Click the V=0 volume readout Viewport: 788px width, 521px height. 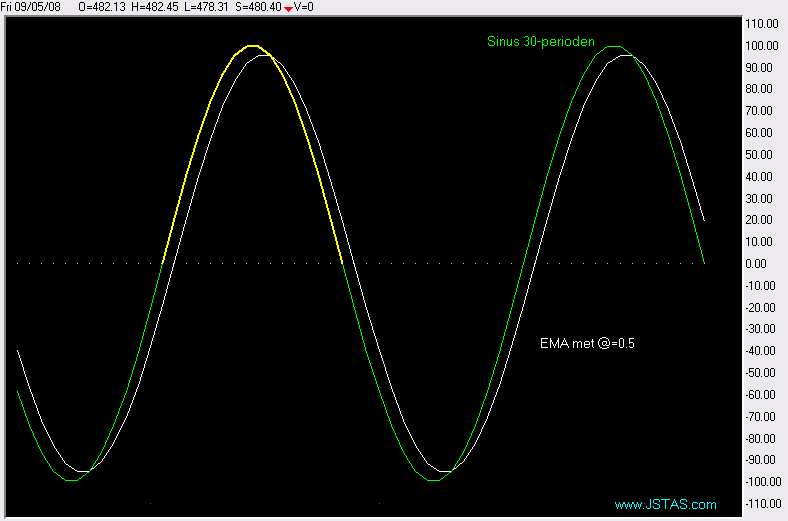(x=304, y=7)
